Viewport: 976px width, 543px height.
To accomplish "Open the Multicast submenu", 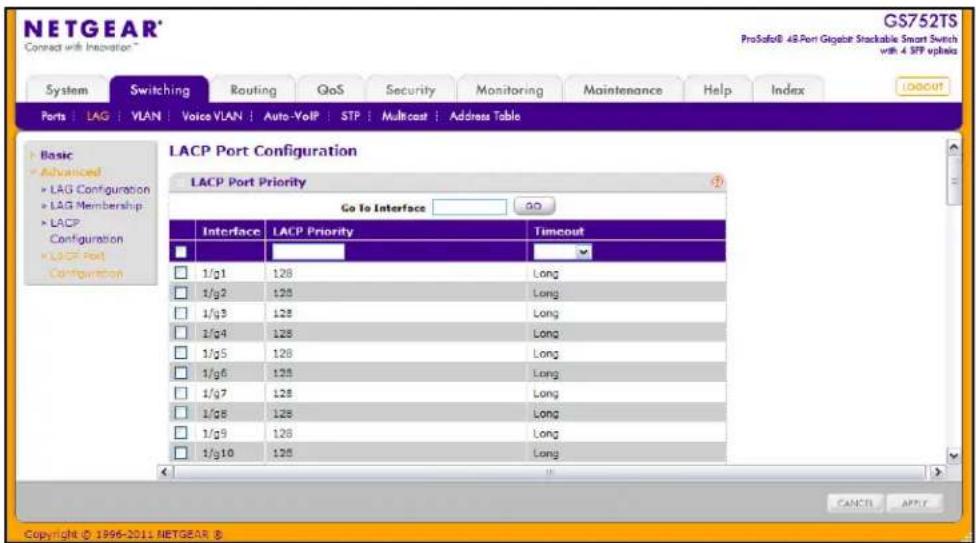I will (405, 116).
